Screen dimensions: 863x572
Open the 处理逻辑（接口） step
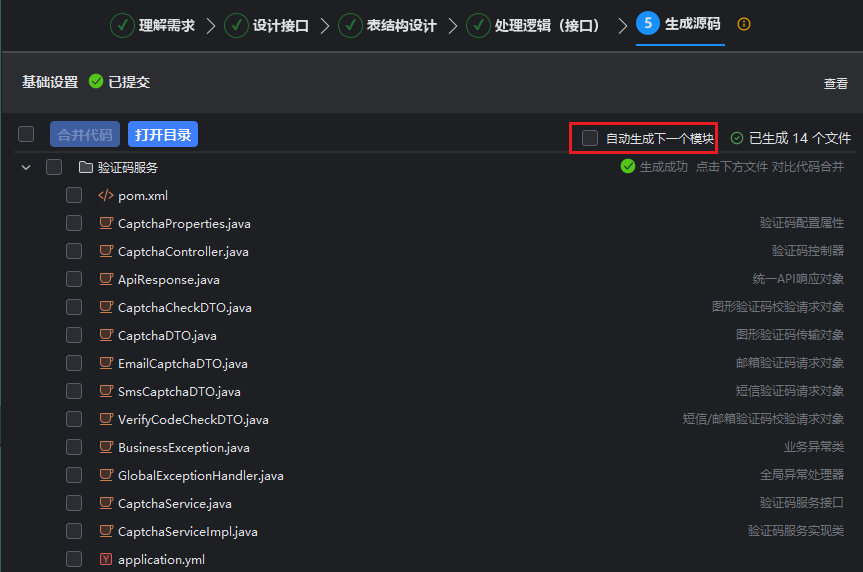[546, 25]
